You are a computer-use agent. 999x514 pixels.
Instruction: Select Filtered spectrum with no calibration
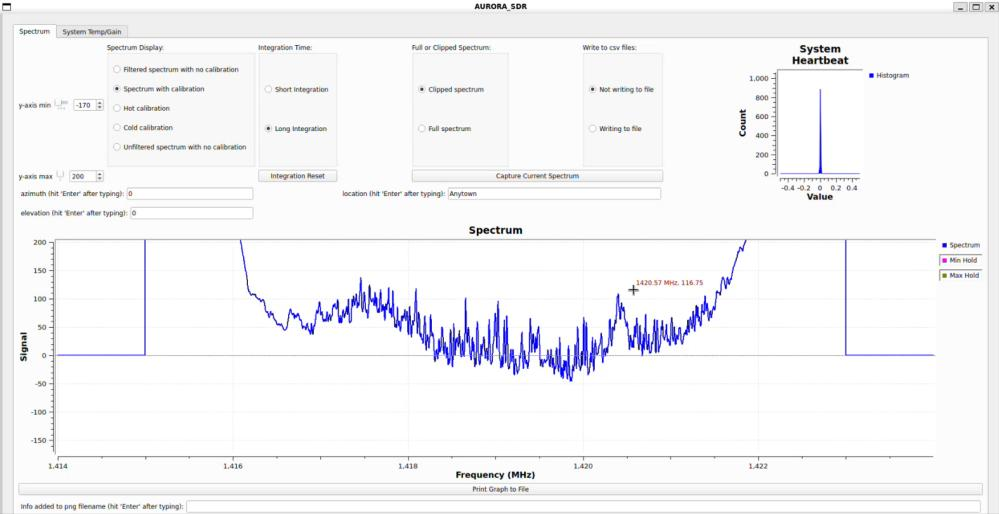click(175, 69)
